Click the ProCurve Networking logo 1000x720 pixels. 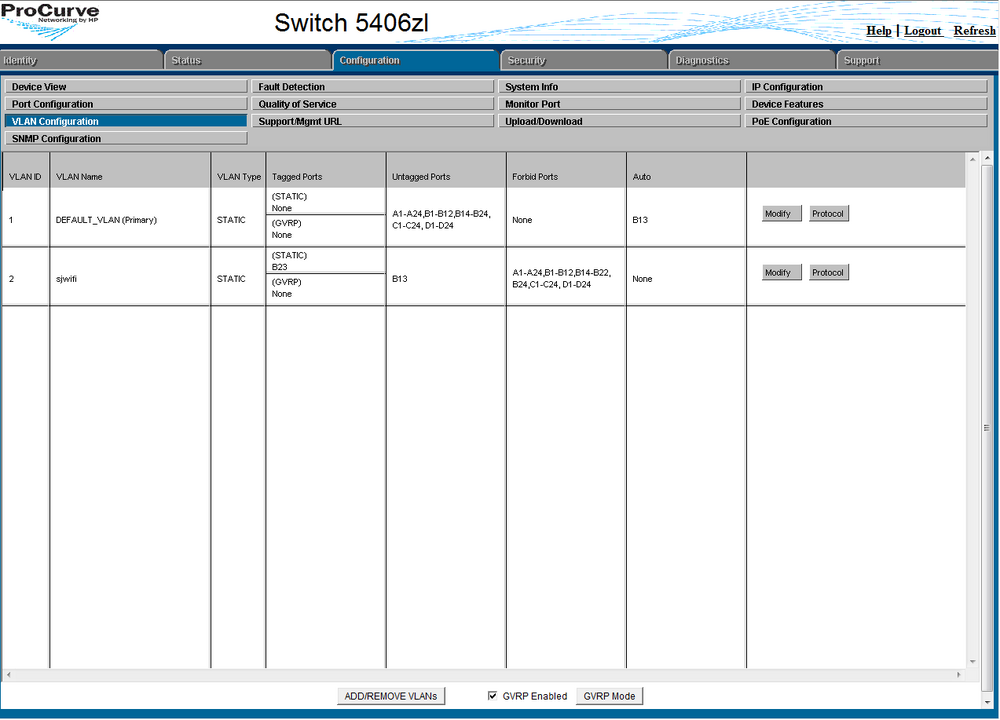coord(50,21)
